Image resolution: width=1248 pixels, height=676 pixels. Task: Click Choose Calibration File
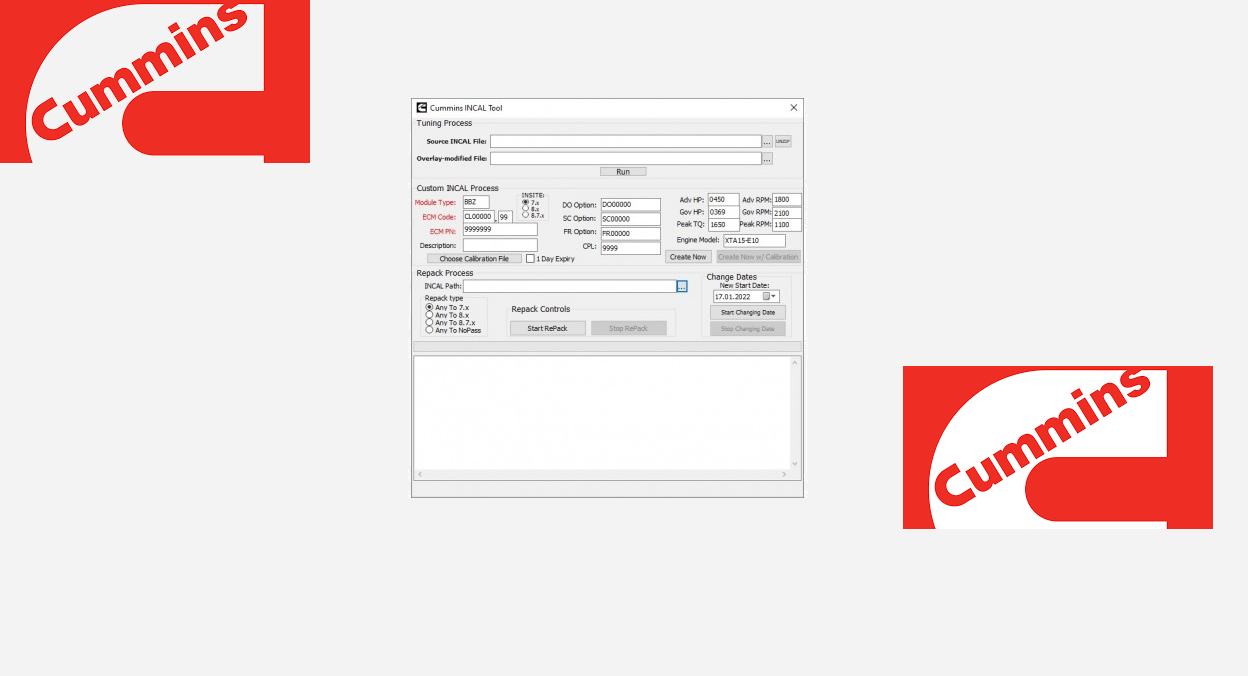(x=474, y=258)
